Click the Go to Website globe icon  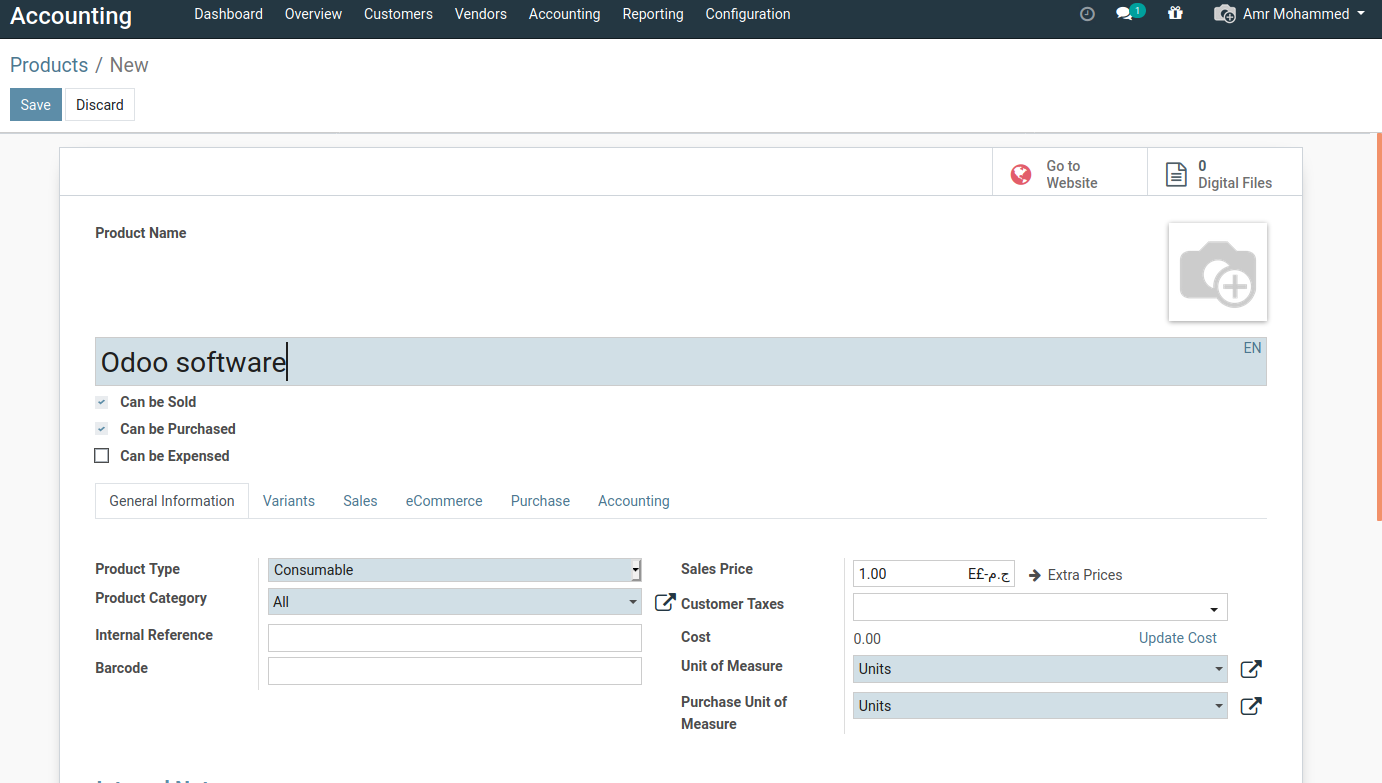coord(1021,175)
